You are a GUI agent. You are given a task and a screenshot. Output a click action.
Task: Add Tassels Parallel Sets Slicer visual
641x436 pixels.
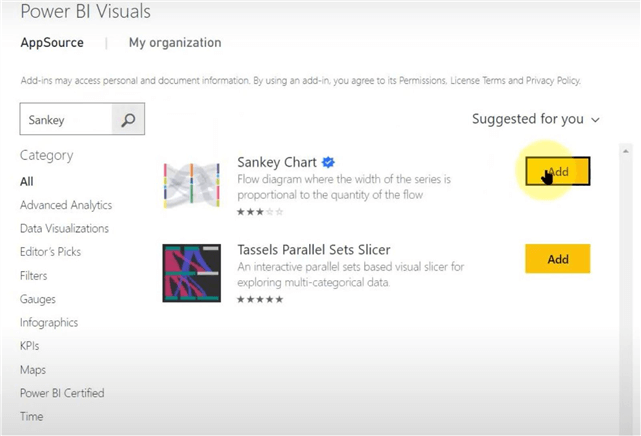click(x=557, y=259)
